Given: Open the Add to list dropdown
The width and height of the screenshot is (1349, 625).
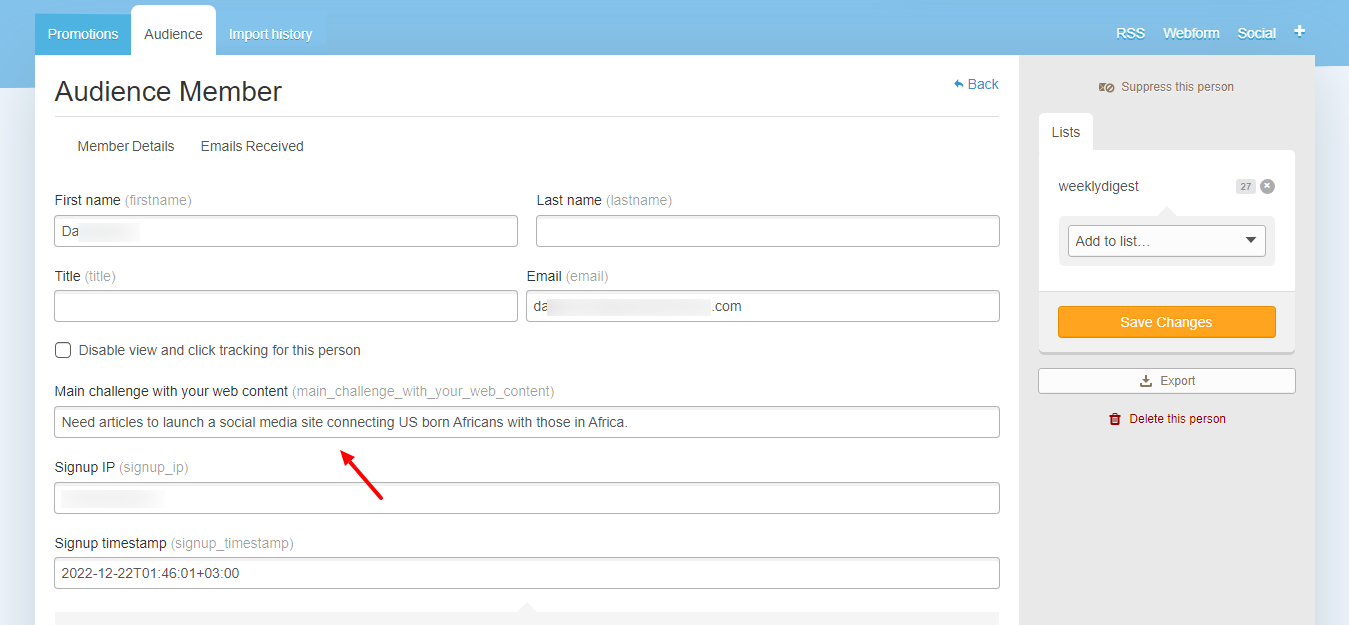Looking at the screenshot, I should [1166, 241].
